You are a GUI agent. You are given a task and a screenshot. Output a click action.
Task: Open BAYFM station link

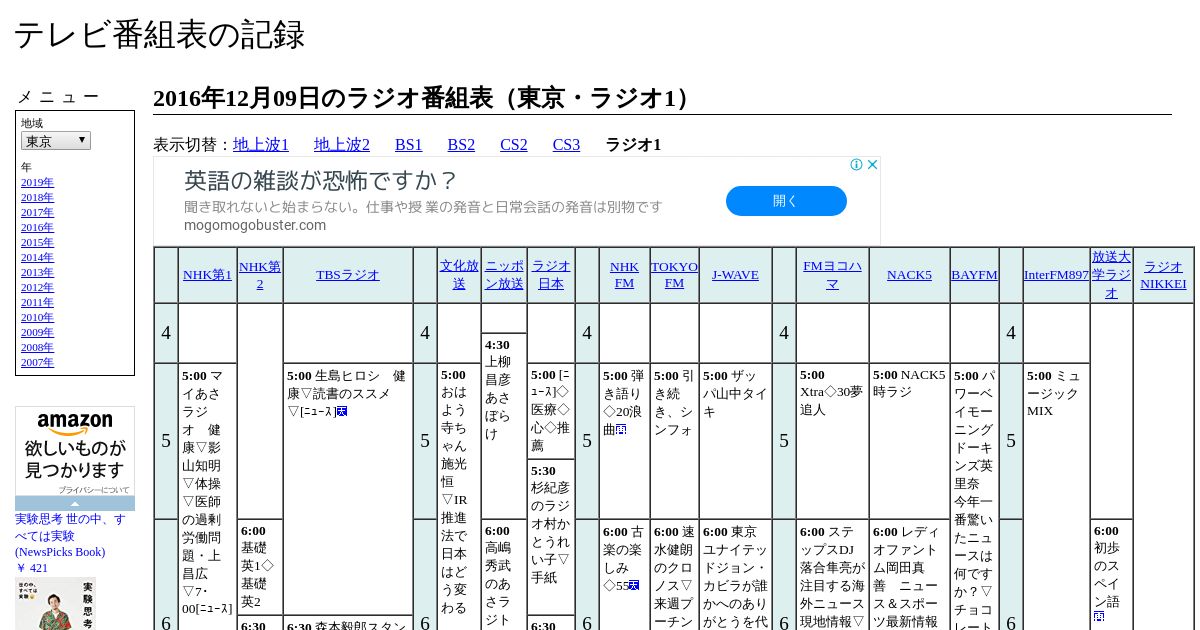(x=974, y=275)
